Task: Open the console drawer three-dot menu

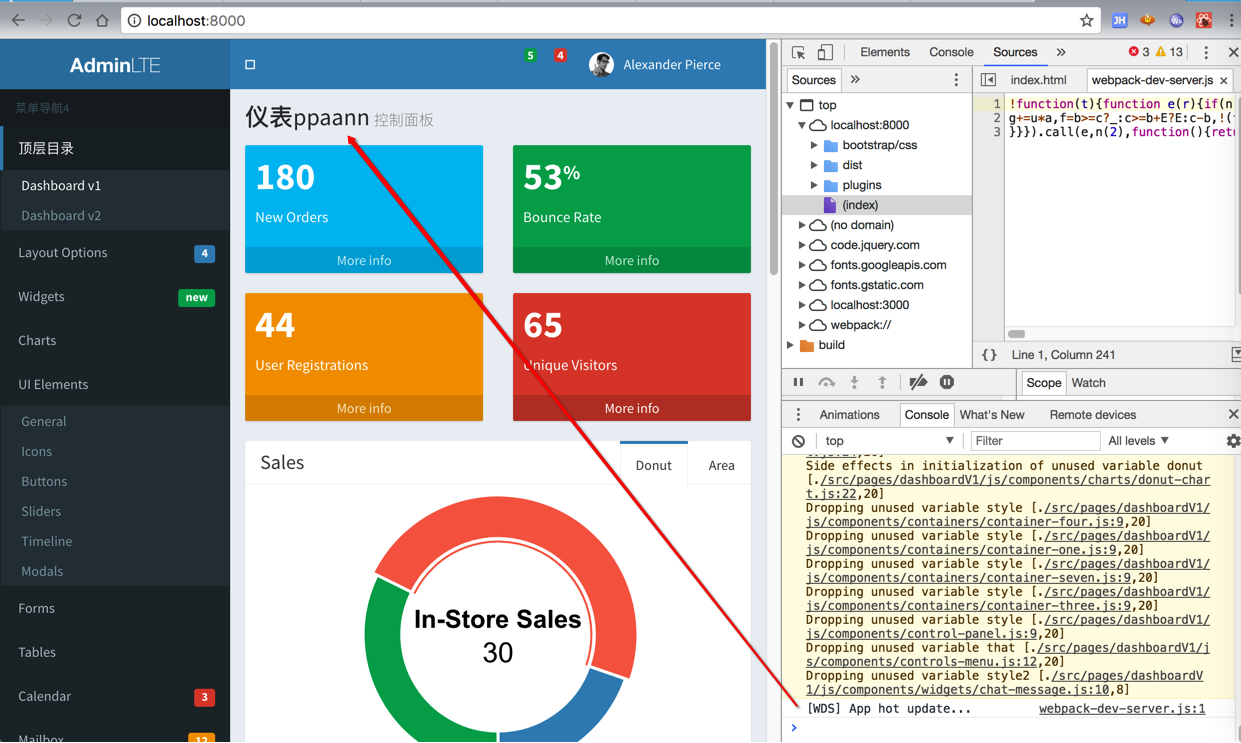Action: click(x=798, y=415)
